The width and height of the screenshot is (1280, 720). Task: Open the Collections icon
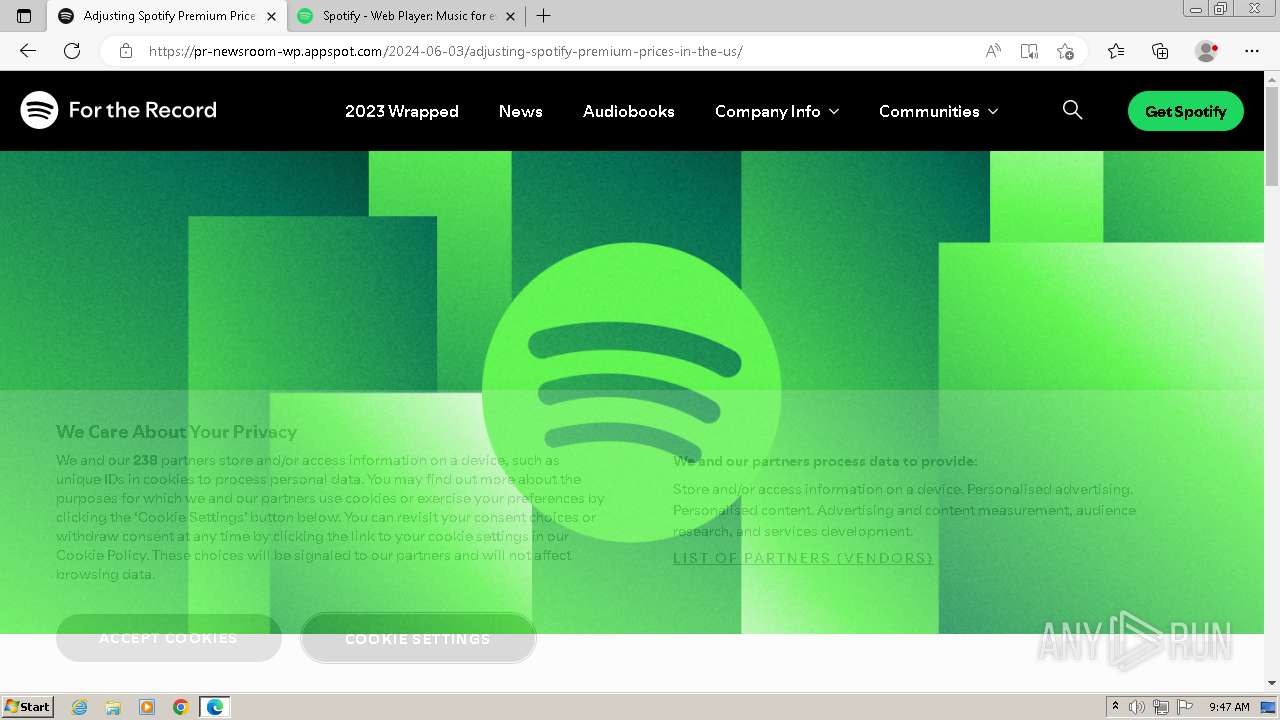pyautogui.click(x=1160, y=51)
